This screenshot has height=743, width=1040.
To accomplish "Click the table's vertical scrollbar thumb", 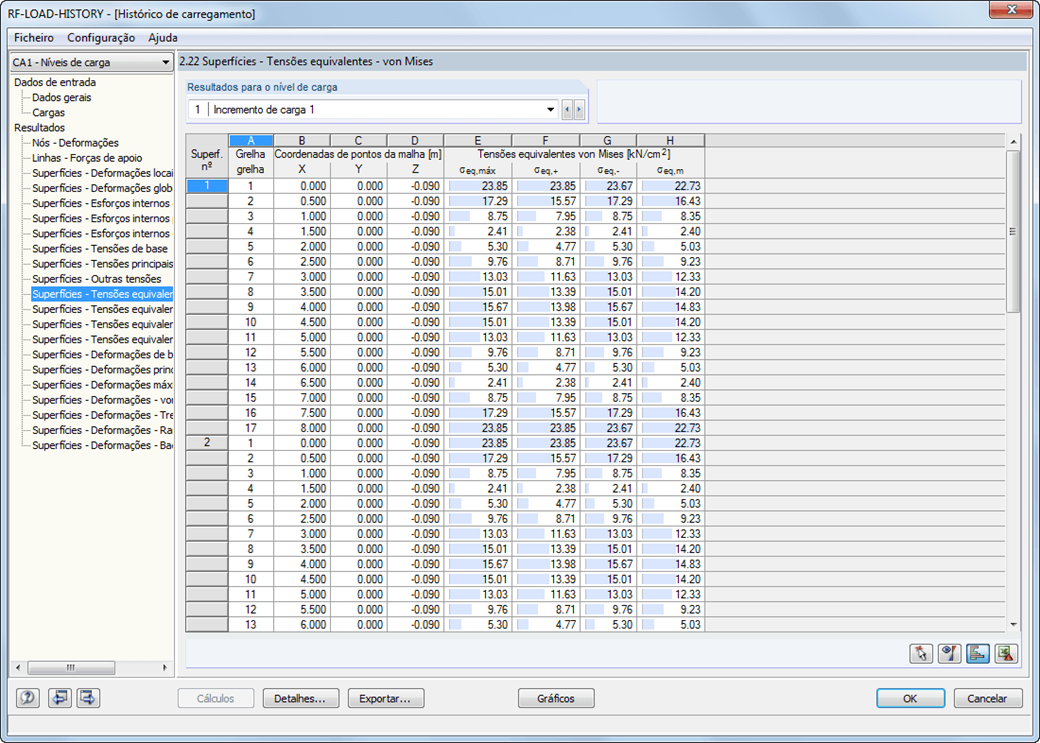I will [1013, 232].
